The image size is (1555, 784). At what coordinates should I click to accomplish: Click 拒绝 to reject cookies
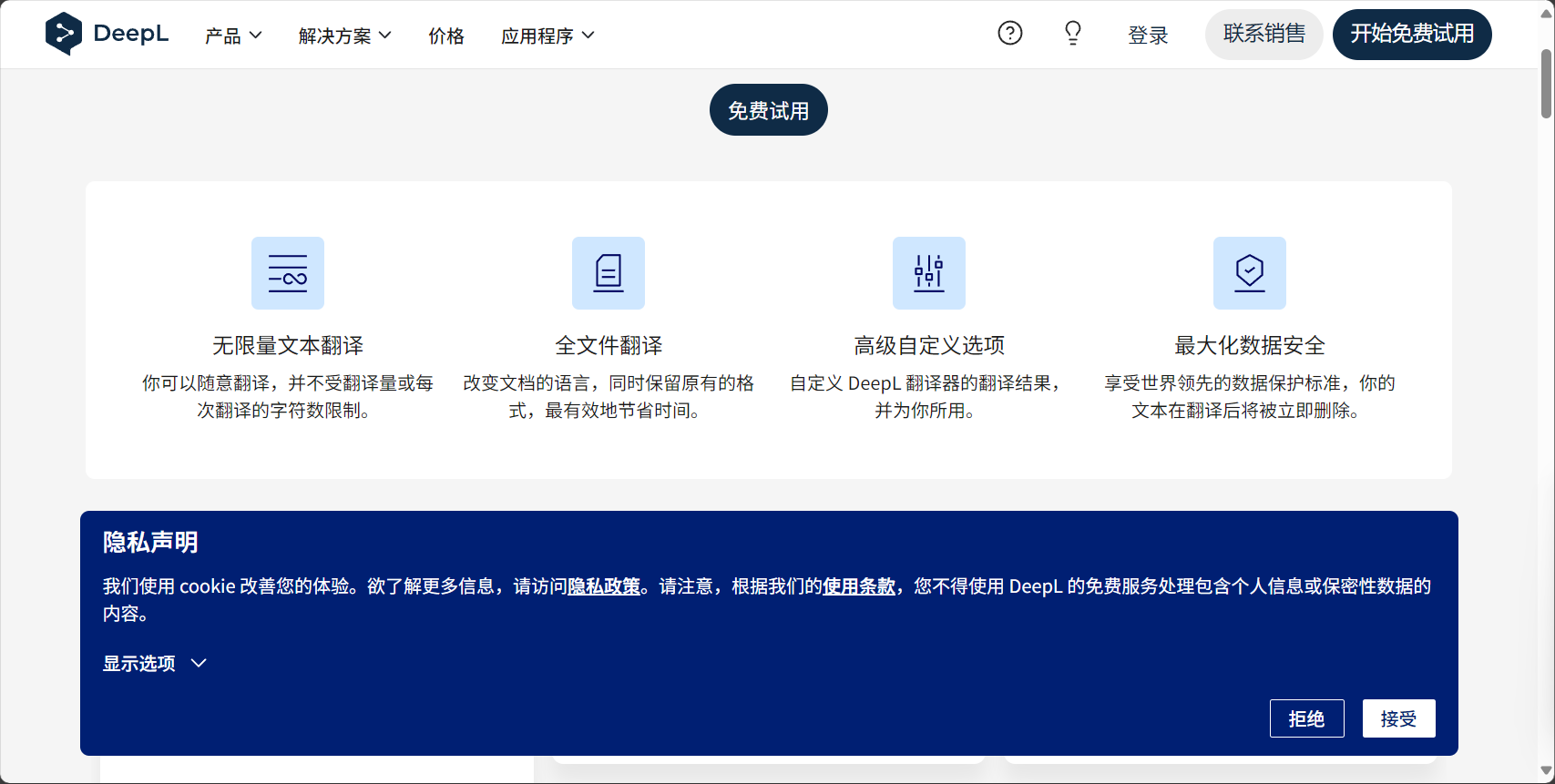1307,718
